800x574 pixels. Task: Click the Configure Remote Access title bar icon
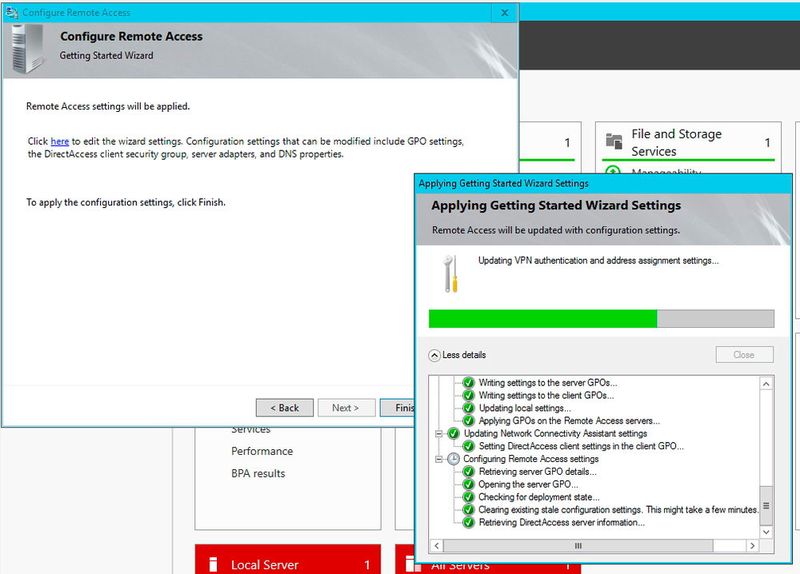pos(11,12)
